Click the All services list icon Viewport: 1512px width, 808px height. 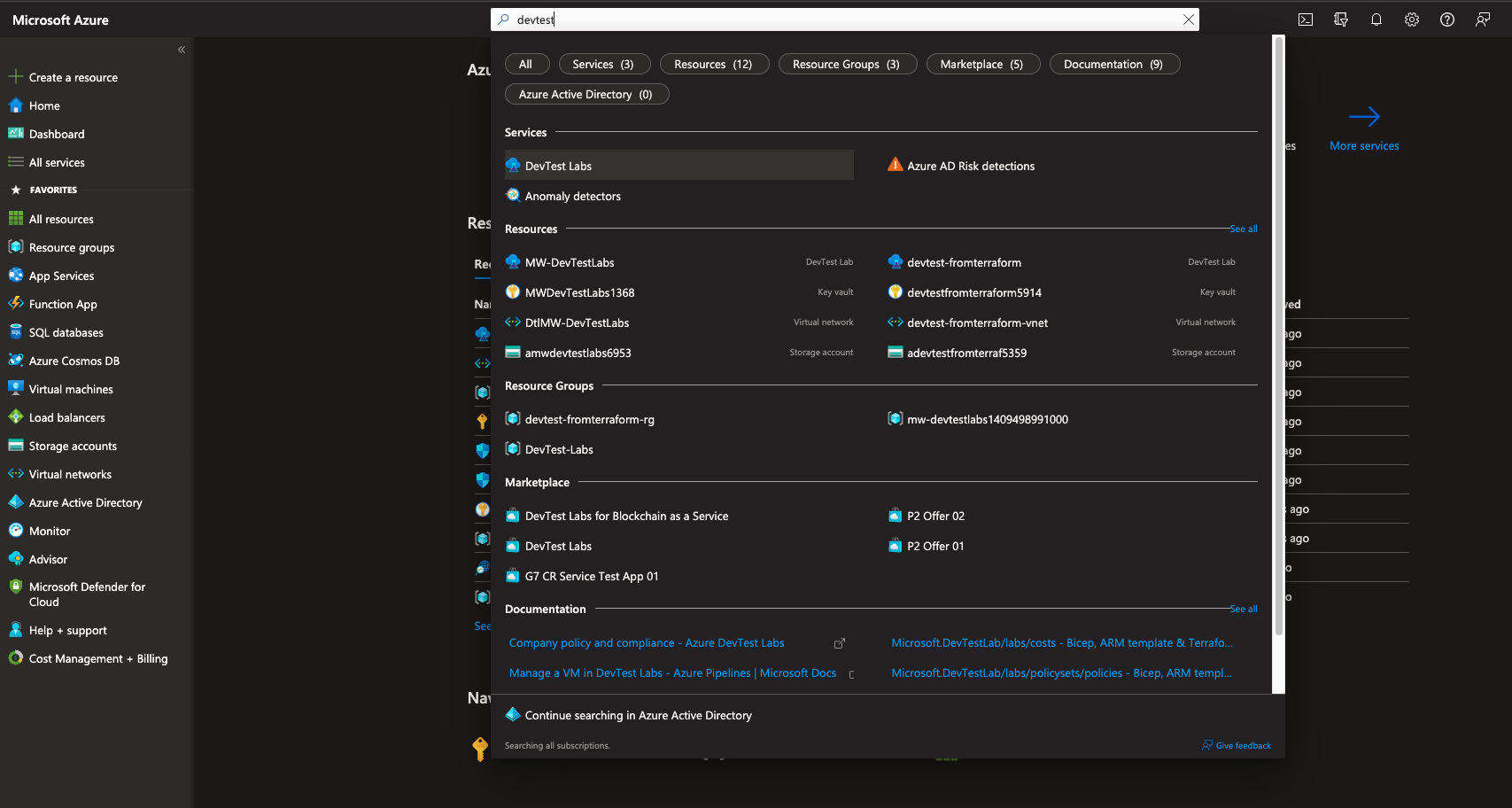[x=15, y=162]
